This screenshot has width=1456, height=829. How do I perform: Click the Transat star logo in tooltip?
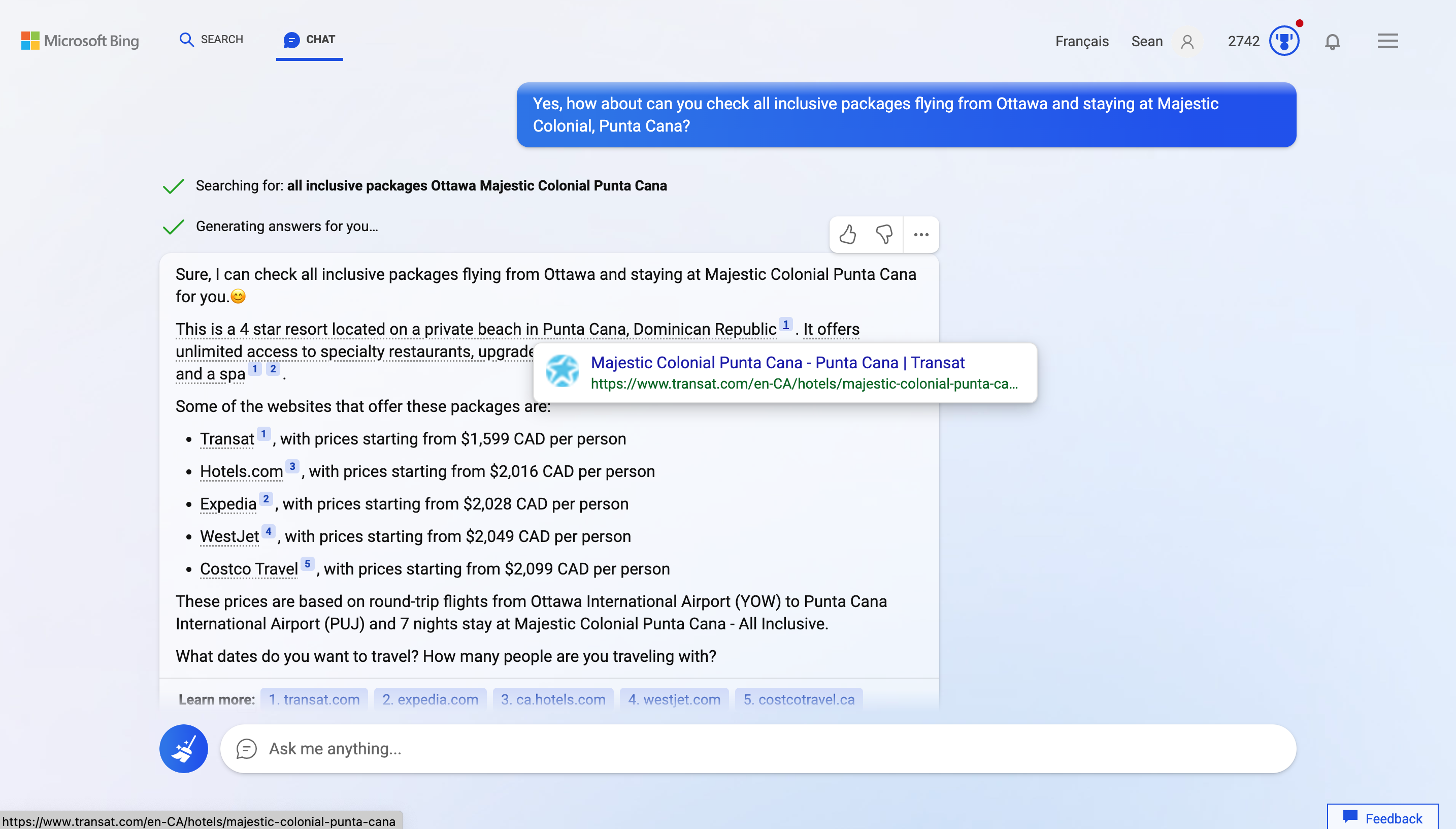[x=561, y=371]
